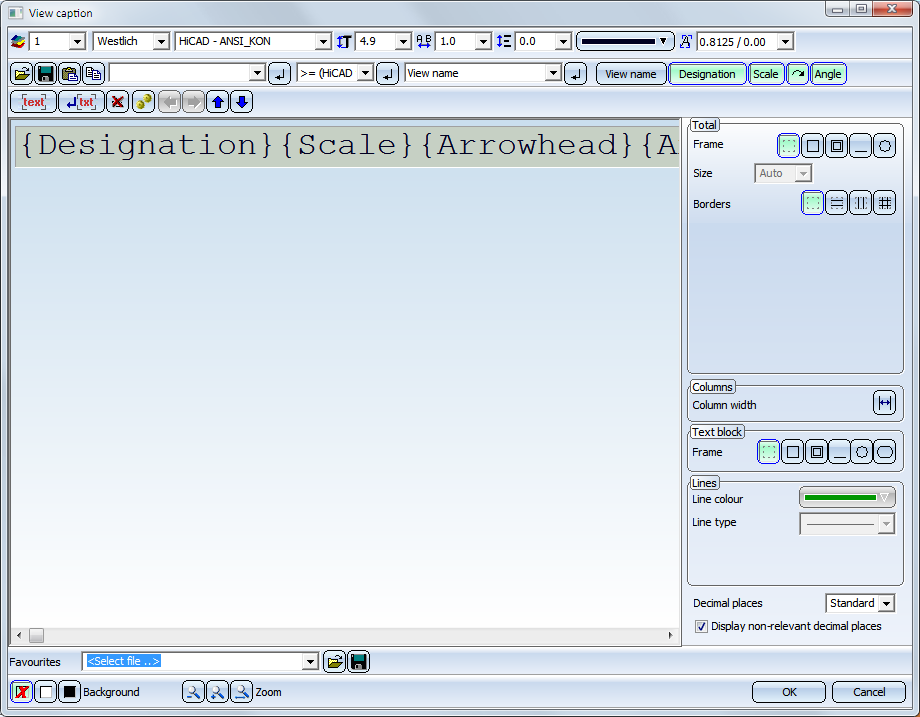Image resolution: width=920 pixels, height=717 pixels.
Task: Delete text block red X icon
Action: tap(117, 102)
